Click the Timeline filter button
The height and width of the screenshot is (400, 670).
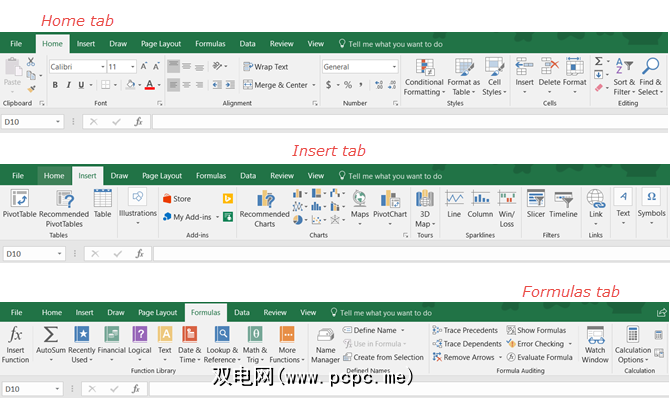563,204
